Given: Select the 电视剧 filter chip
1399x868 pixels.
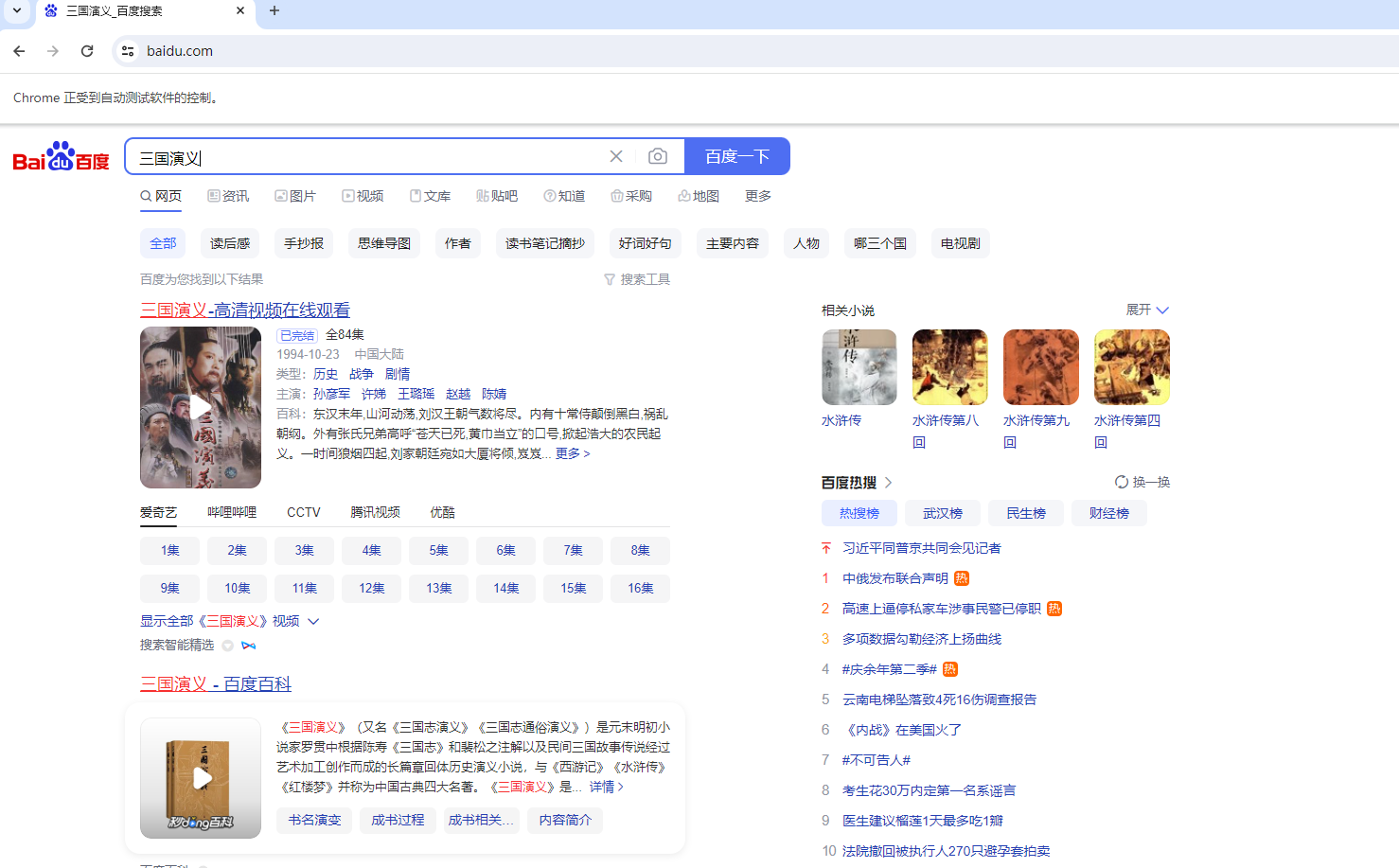Looking at the screenshot, I should (961, 243).
